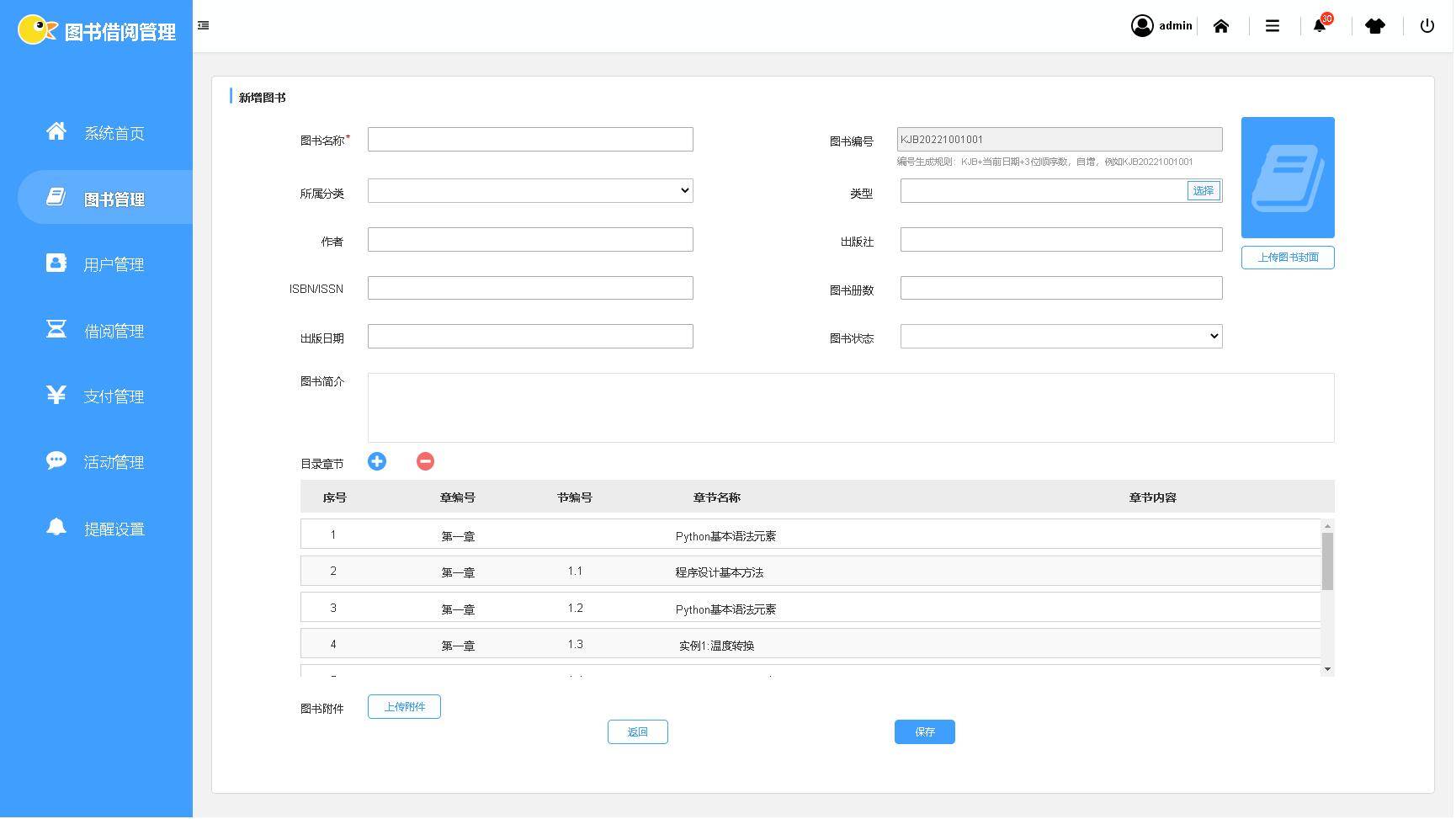Click the blue add chapter plus icon
This screenshot has width=1456, height=819.
376,462
